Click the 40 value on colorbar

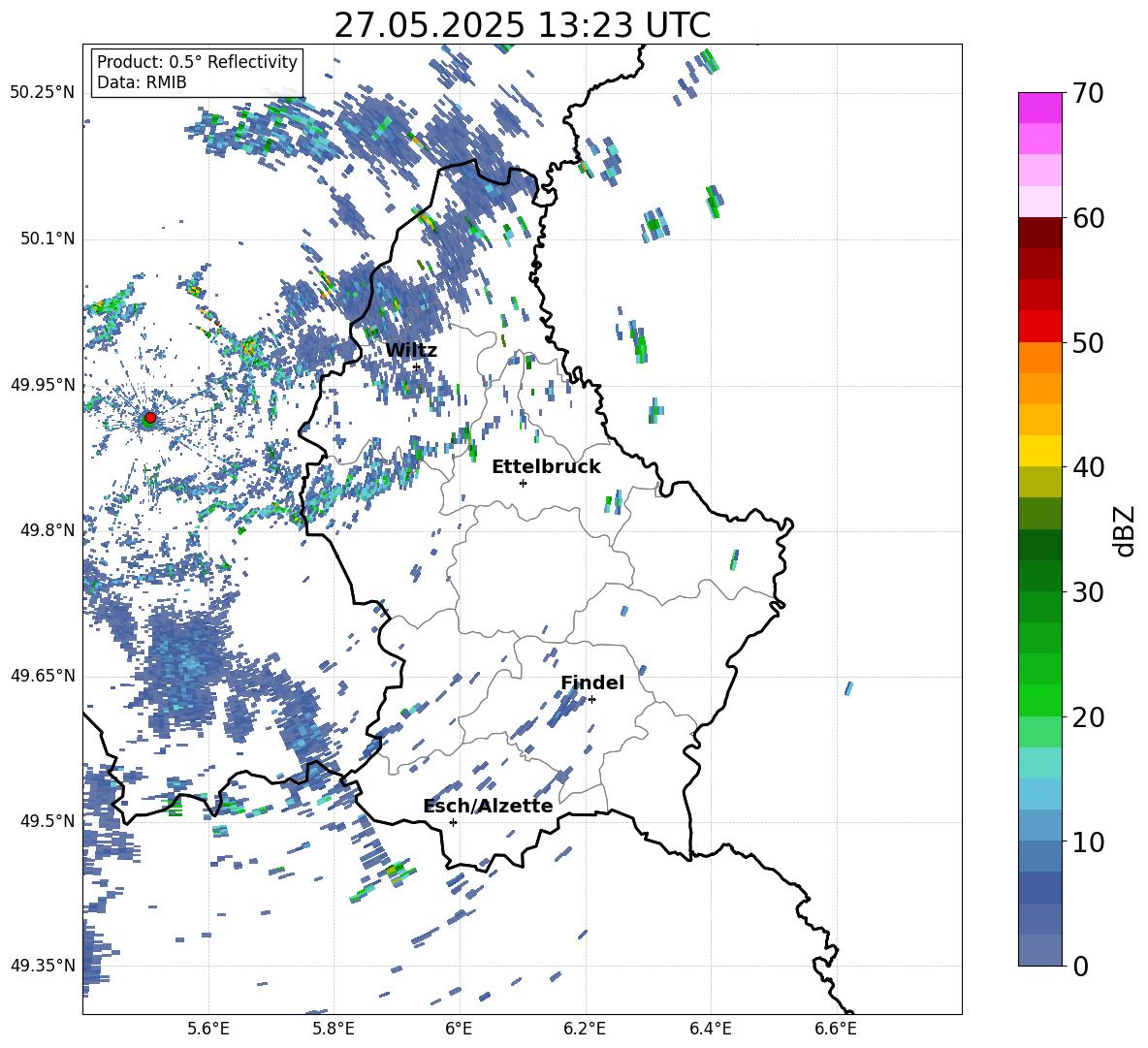coord(1088,467)
